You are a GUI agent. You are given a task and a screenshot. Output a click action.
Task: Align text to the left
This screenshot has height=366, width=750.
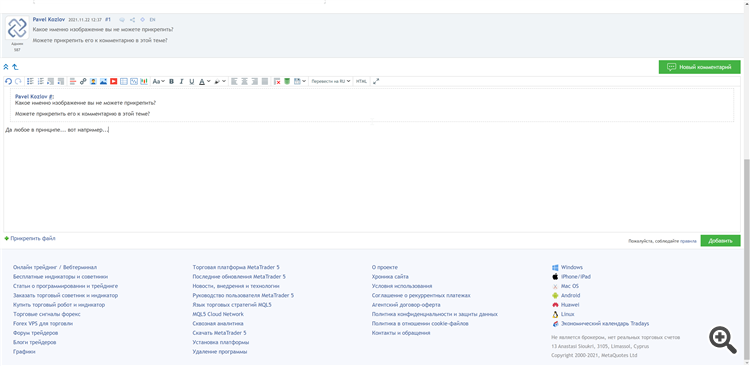coord(234,81)
